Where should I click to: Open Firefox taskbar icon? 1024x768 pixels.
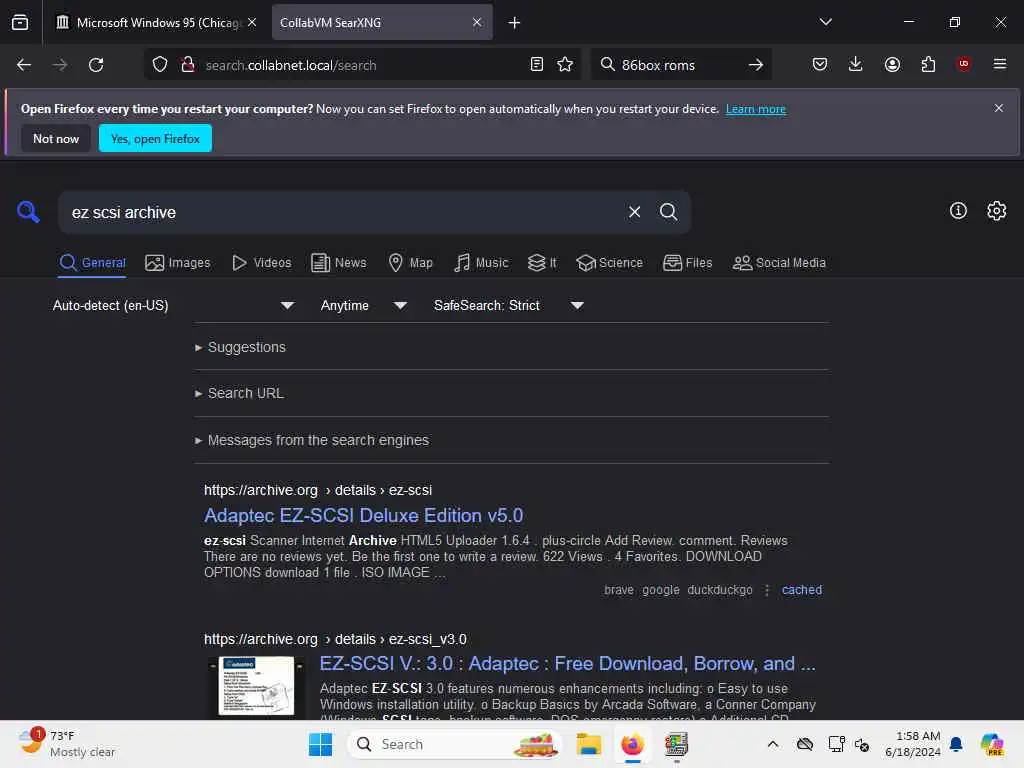pos(632,744)
